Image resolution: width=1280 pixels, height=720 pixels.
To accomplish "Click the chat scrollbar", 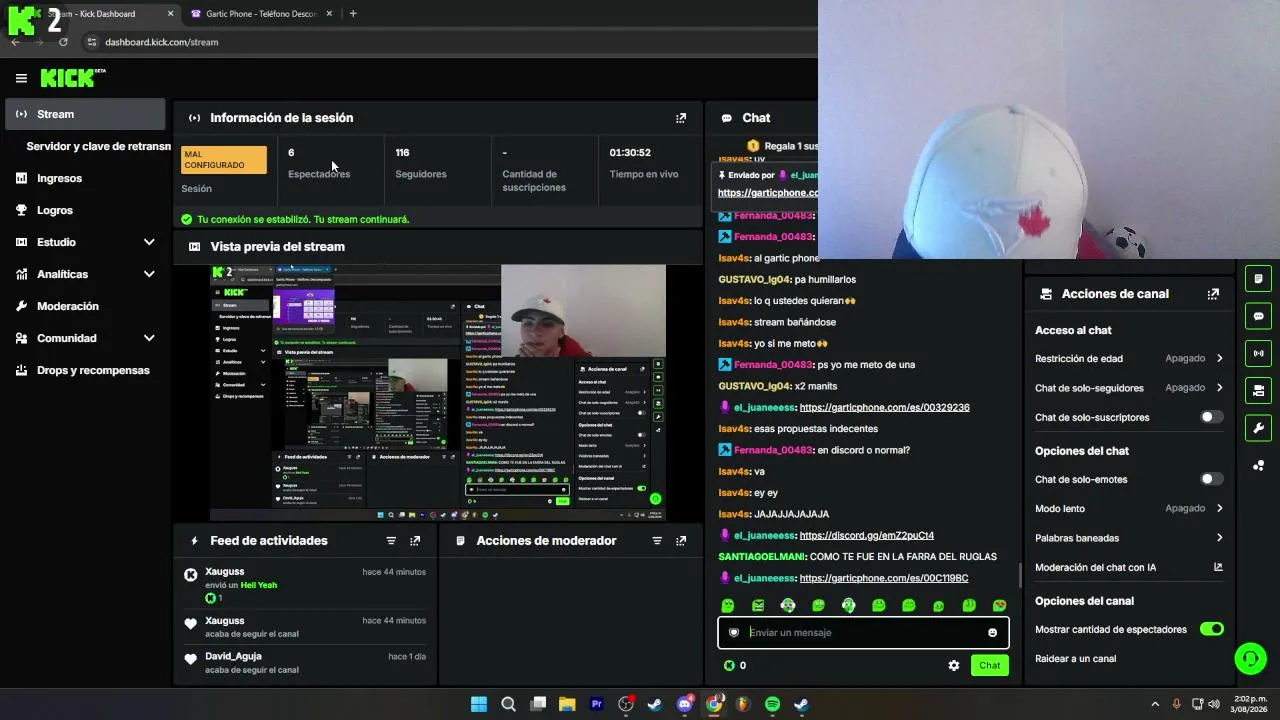I will click(x=1020, y=575).
